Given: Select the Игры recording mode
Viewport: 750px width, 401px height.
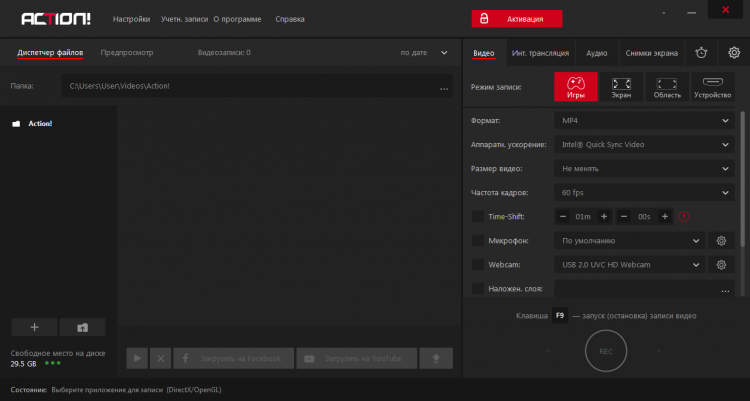Looking at the screenshot, I should pyautogui.click(x=575, y=87).
